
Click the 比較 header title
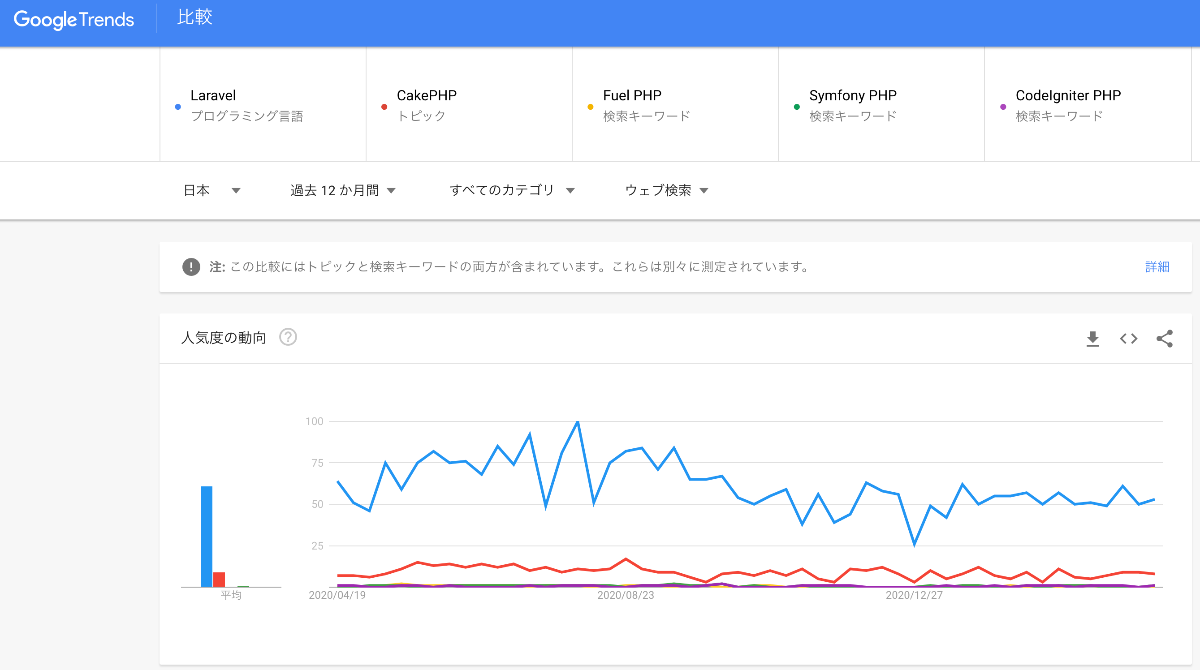pos(195,18)
